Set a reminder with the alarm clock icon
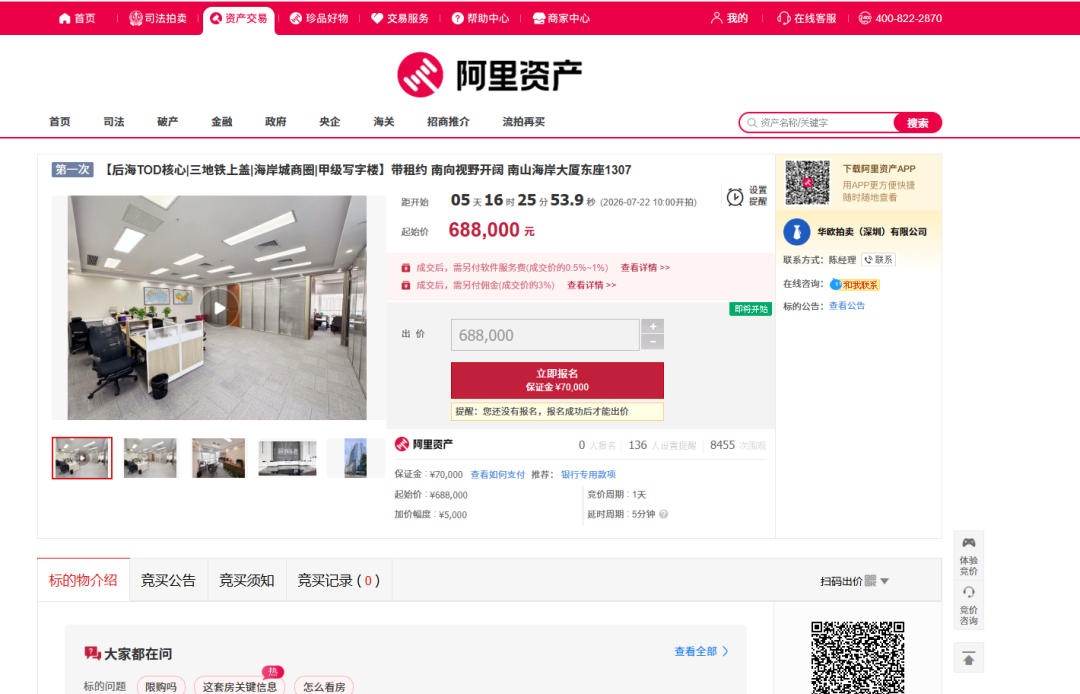This screenshot has height=694, width=1080. (x=735, y=197)
